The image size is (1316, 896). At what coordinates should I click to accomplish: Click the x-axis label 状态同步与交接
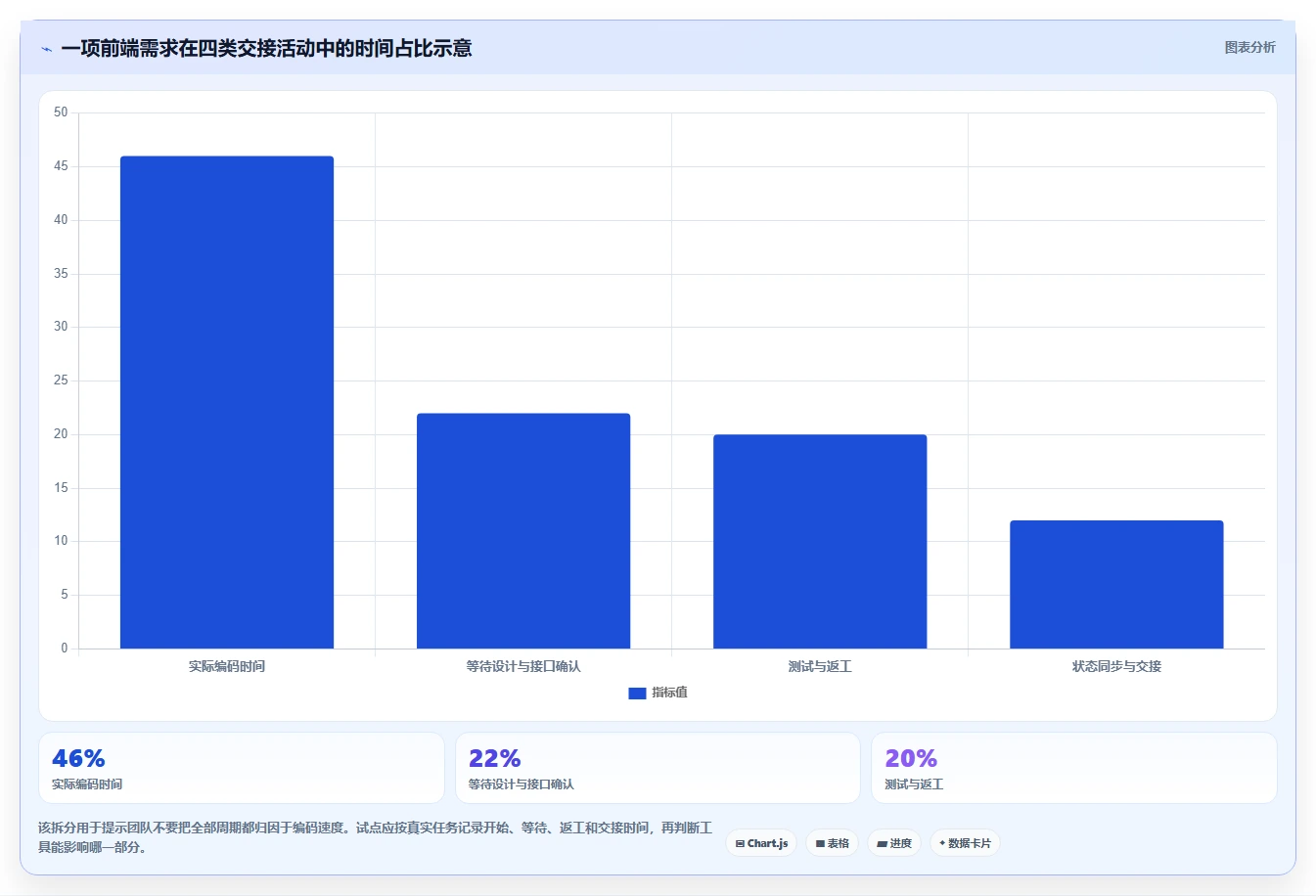1116,666
